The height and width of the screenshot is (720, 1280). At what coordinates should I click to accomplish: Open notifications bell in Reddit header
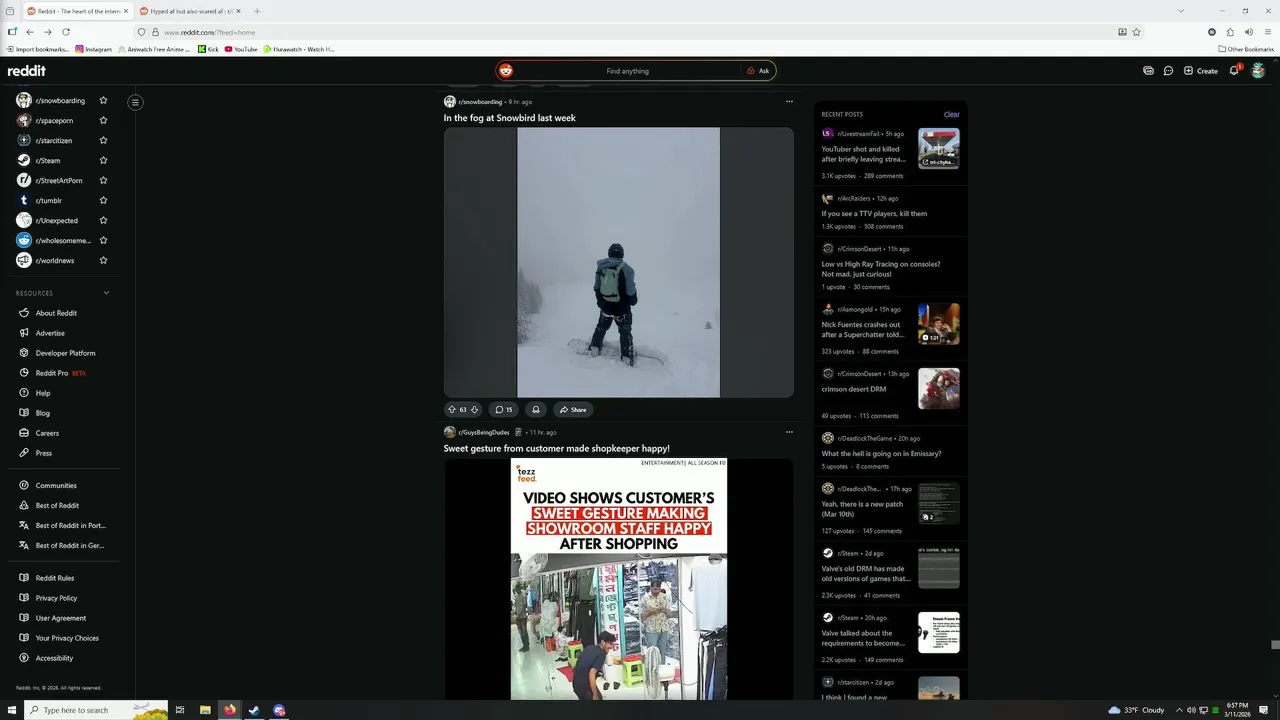[x=1234, y=71]
